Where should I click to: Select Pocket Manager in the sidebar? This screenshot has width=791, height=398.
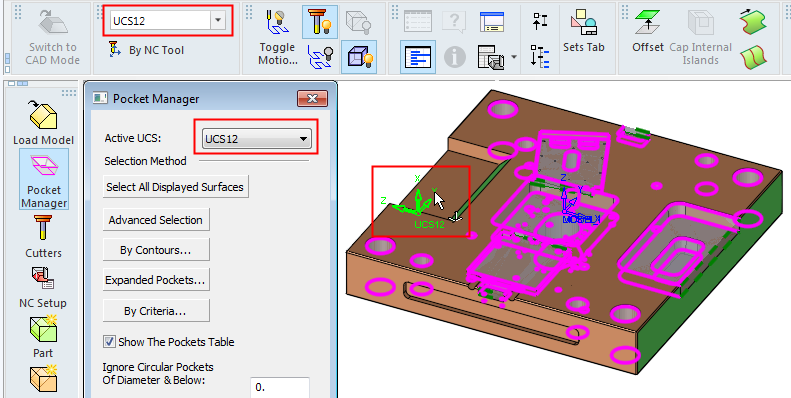tap(43, 180)
